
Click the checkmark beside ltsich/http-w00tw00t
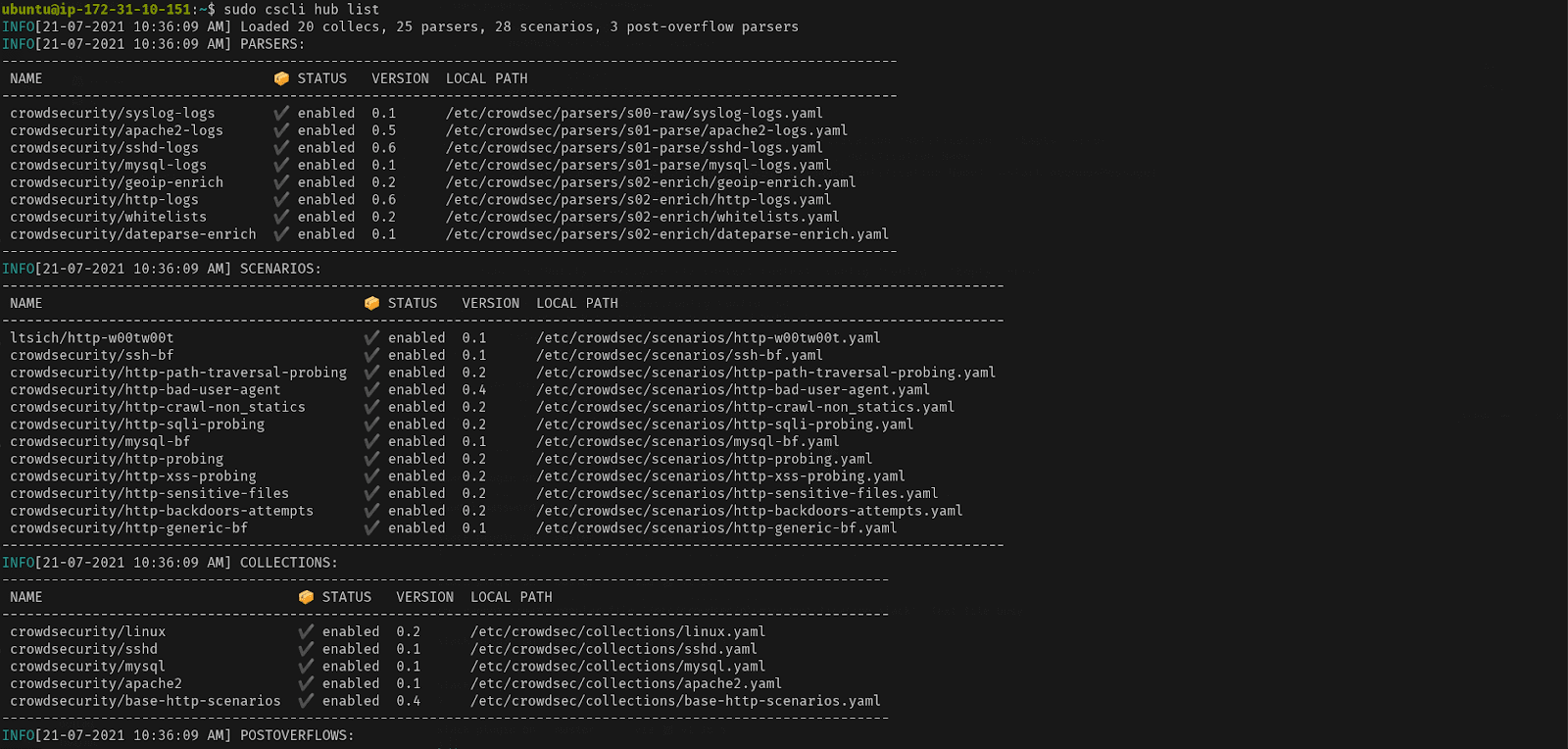click(x=371, y=338)
